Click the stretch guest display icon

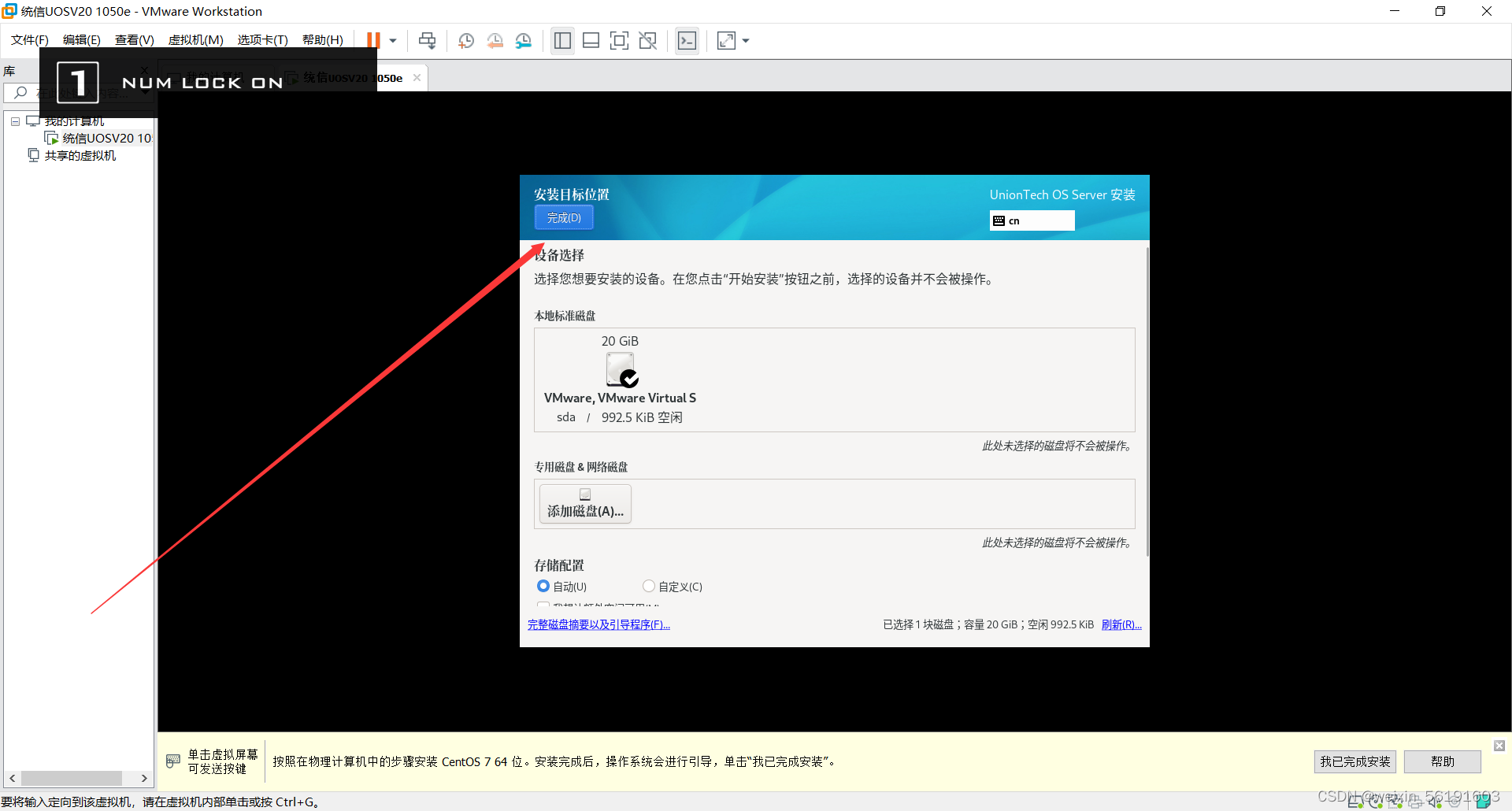click(x=726, y=40)
